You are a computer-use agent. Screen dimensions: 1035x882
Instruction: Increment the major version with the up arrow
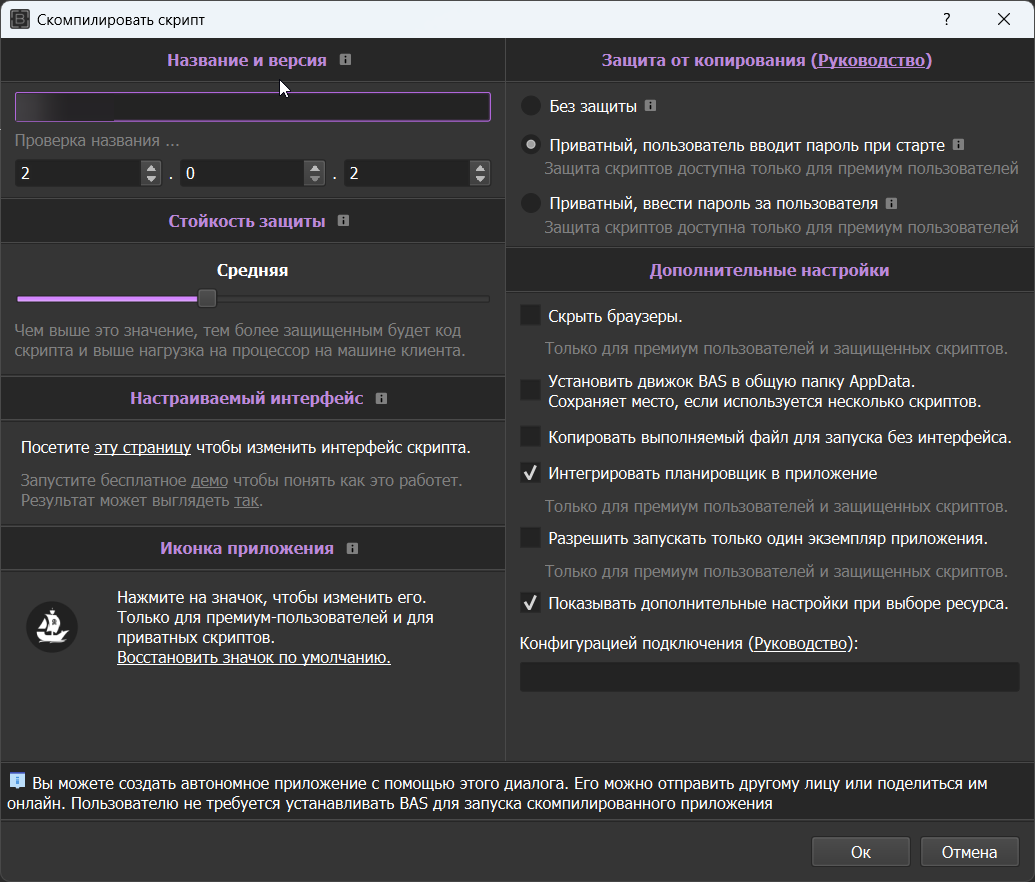pyautogui.click(x=150, y=167)
